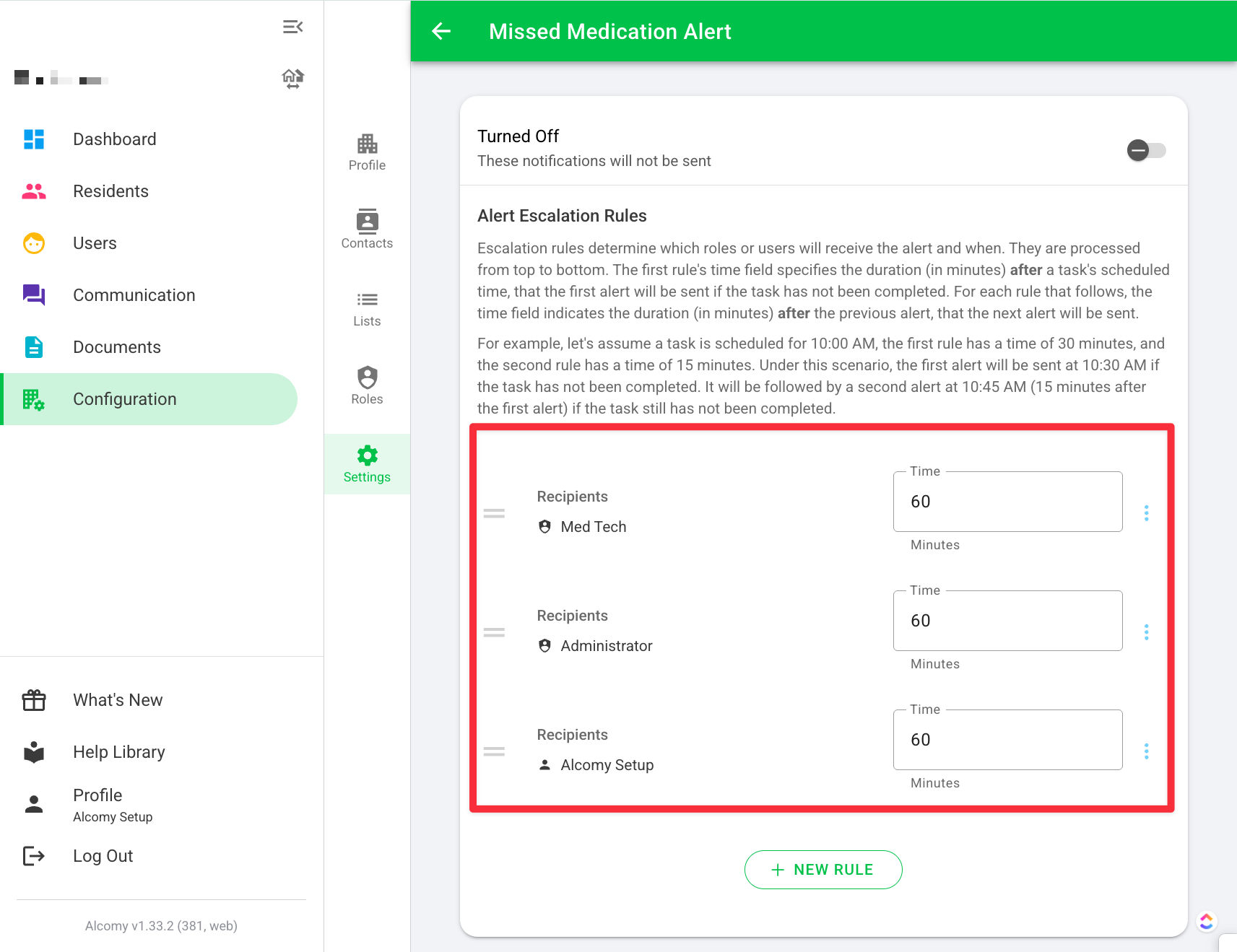
Task: Open the Residents section
Action: click(149, 191)
